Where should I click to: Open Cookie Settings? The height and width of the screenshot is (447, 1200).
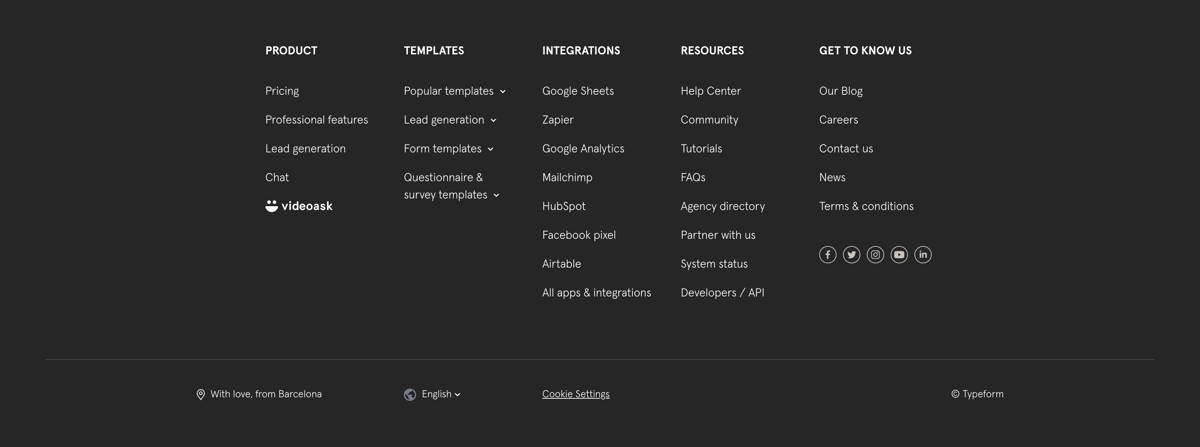(576, 395)
